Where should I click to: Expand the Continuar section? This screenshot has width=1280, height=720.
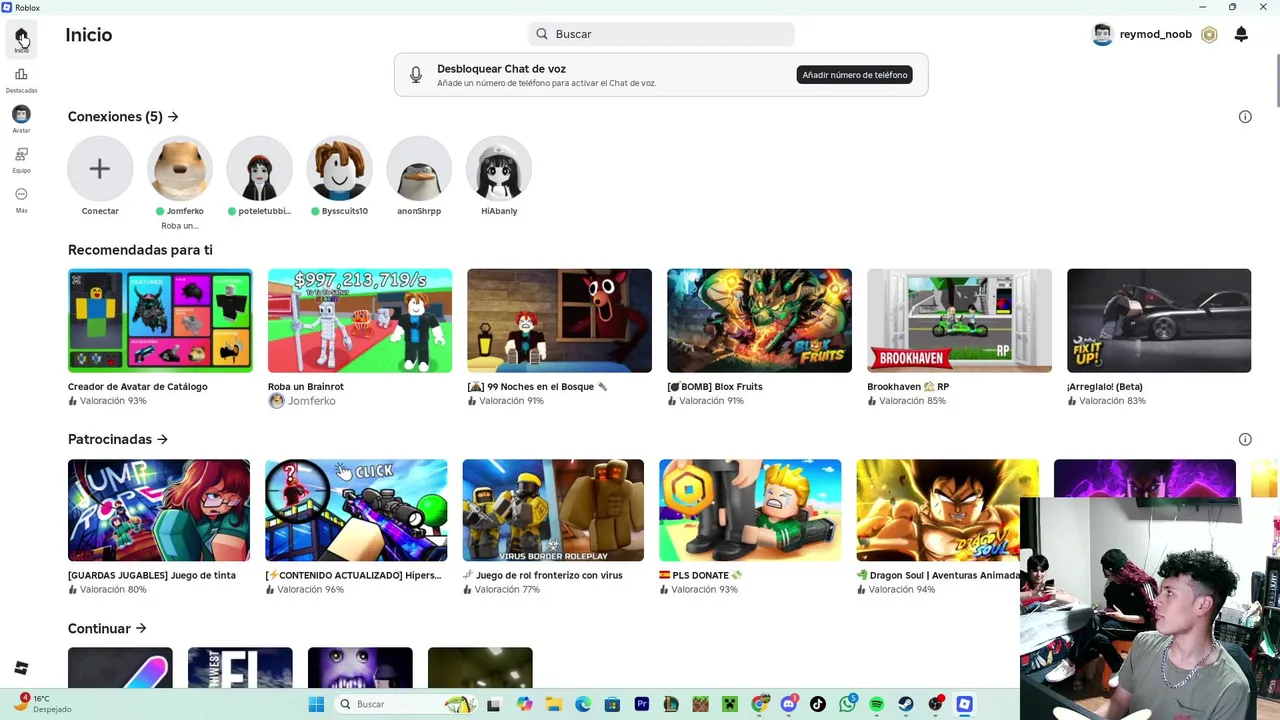(x=107, y=628)
